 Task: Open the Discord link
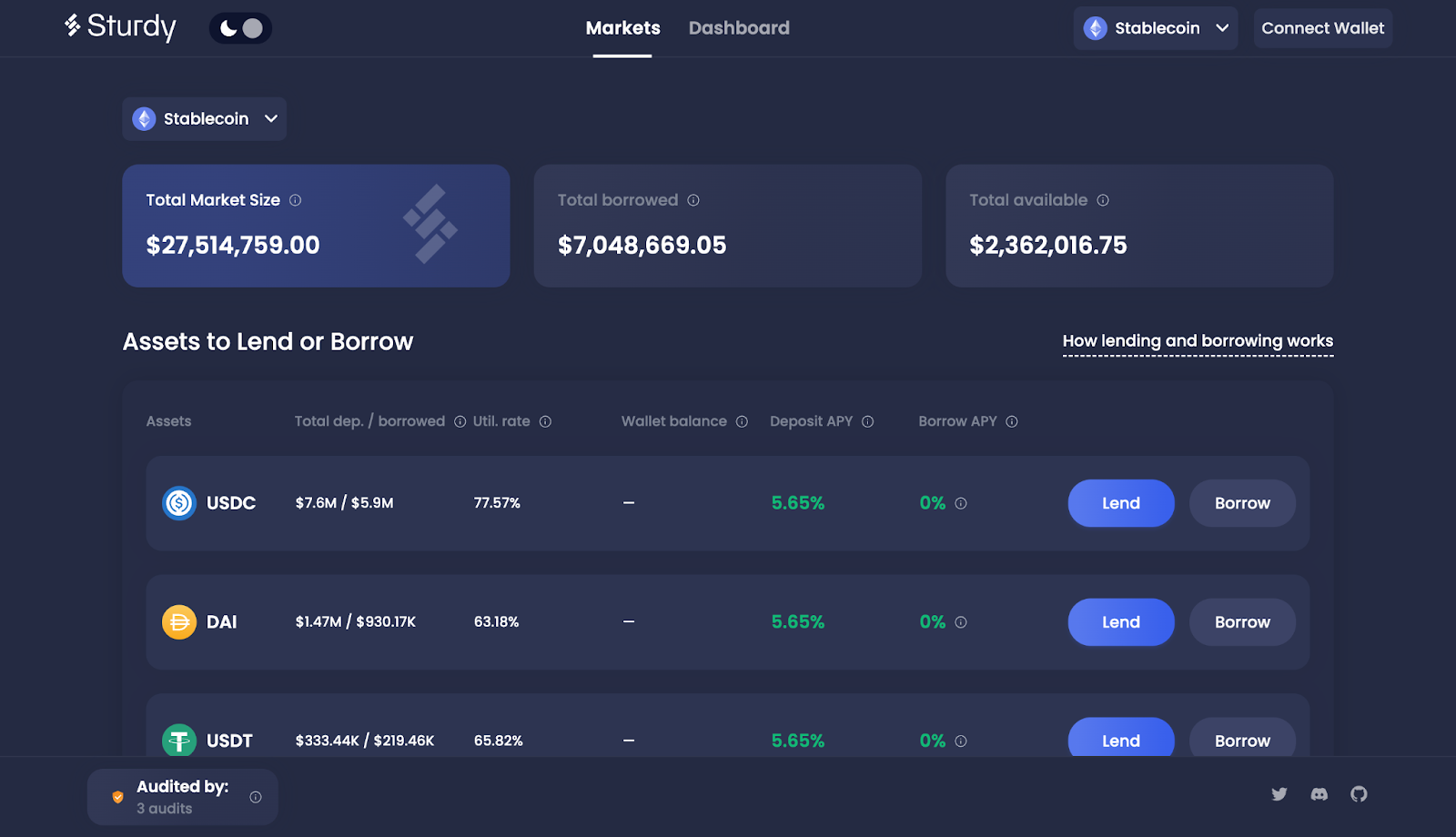[x=1319, y=794]
